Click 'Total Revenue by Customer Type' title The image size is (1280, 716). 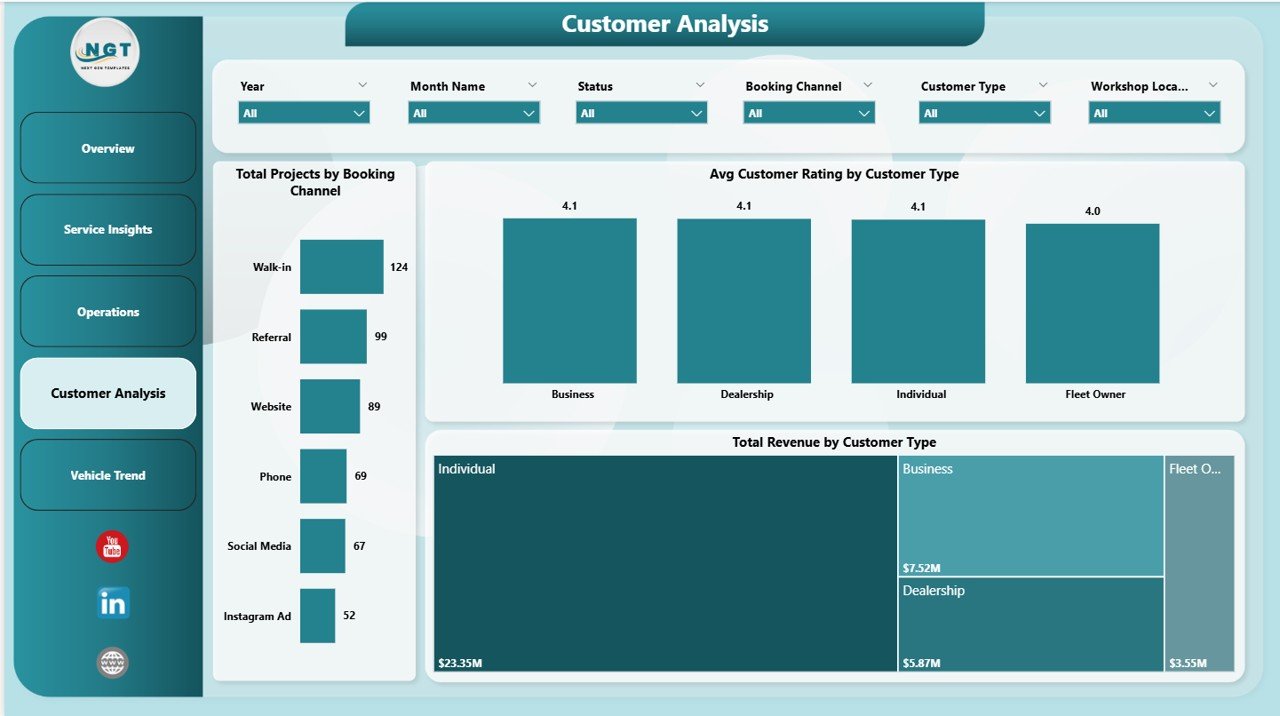tap(834, 442)
